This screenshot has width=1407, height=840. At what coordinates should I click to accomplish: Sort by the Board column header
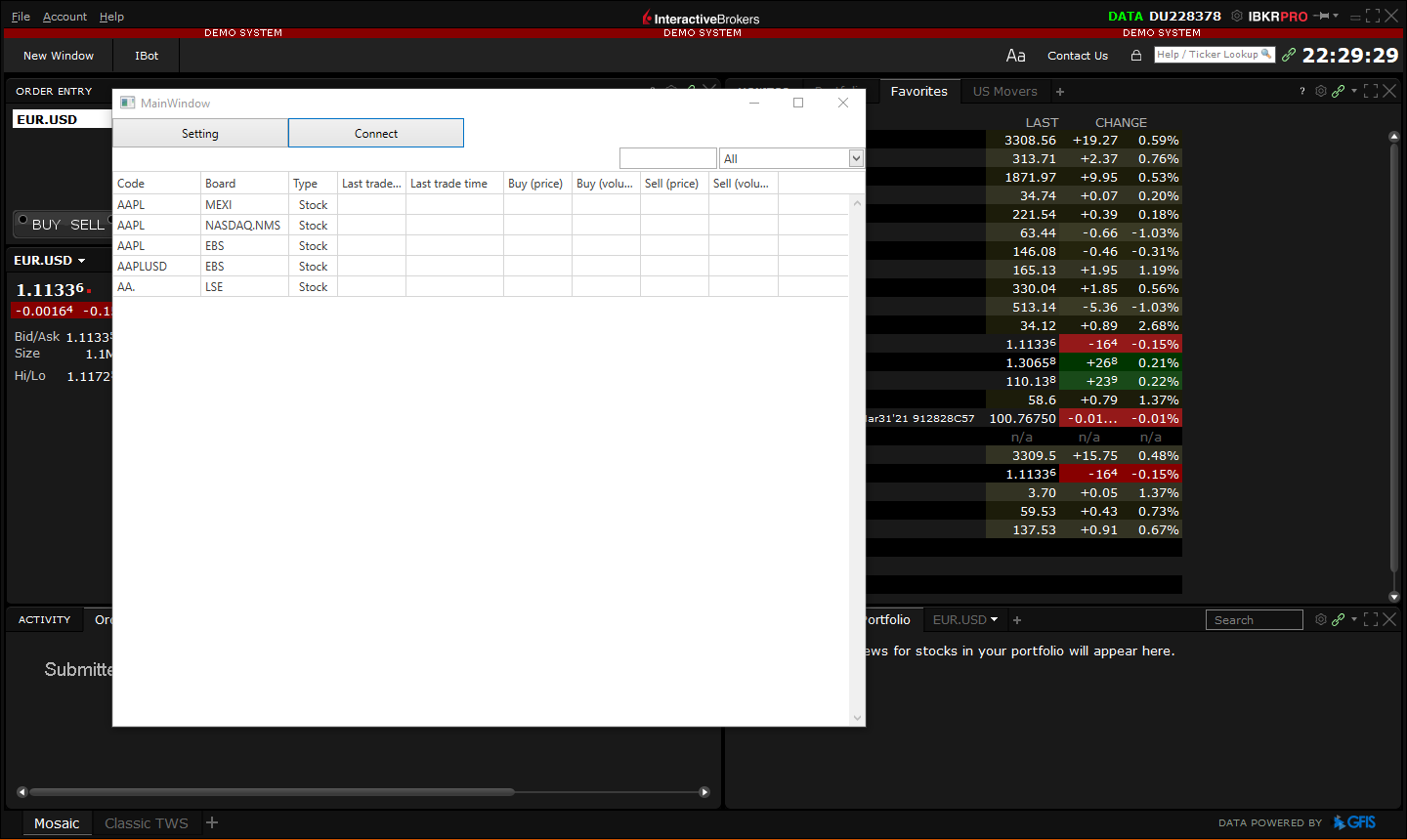click(244, 183)
